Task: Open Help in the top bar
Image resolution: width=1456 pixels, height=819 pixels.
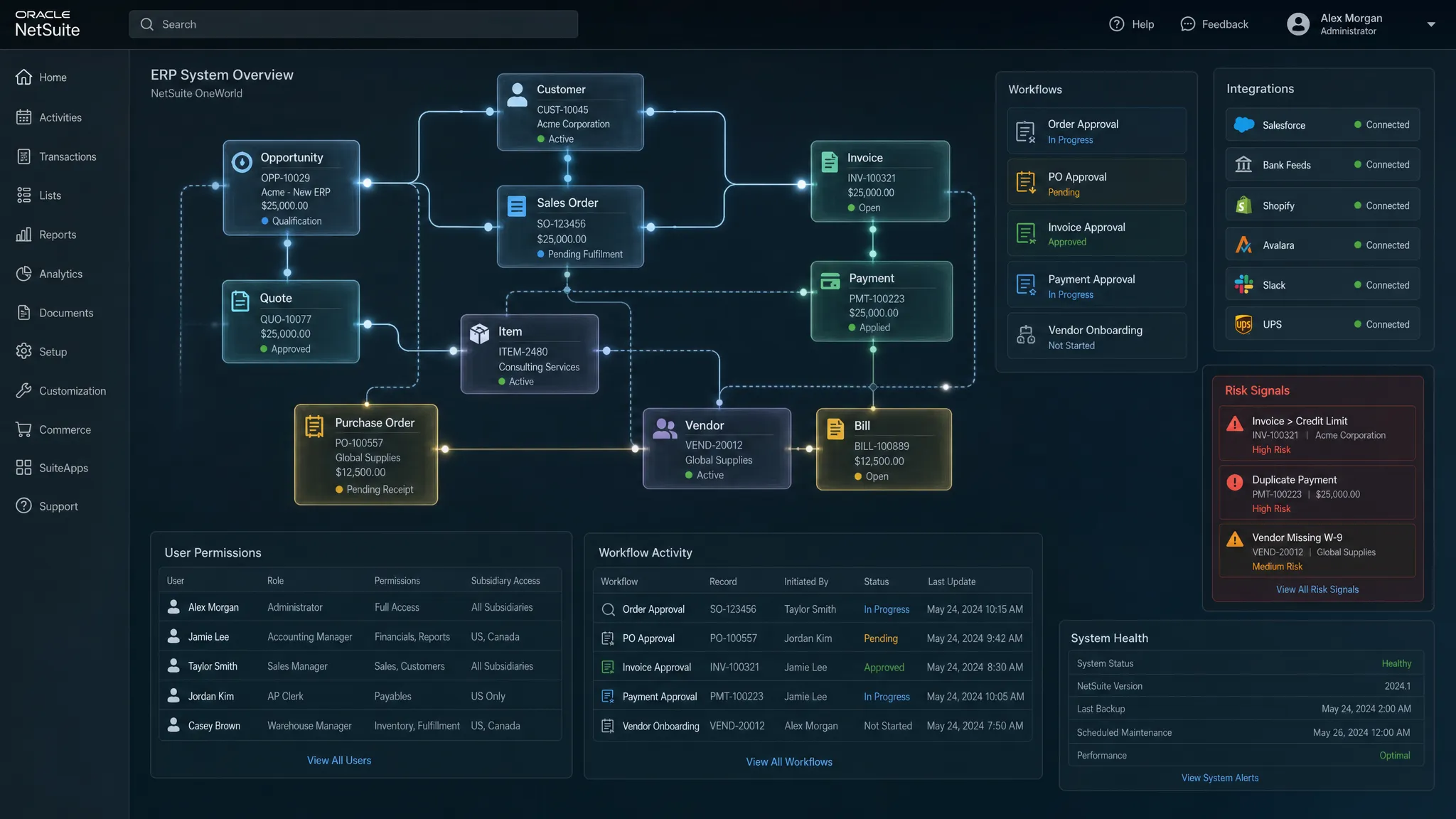Action: tap(1131, 24)
